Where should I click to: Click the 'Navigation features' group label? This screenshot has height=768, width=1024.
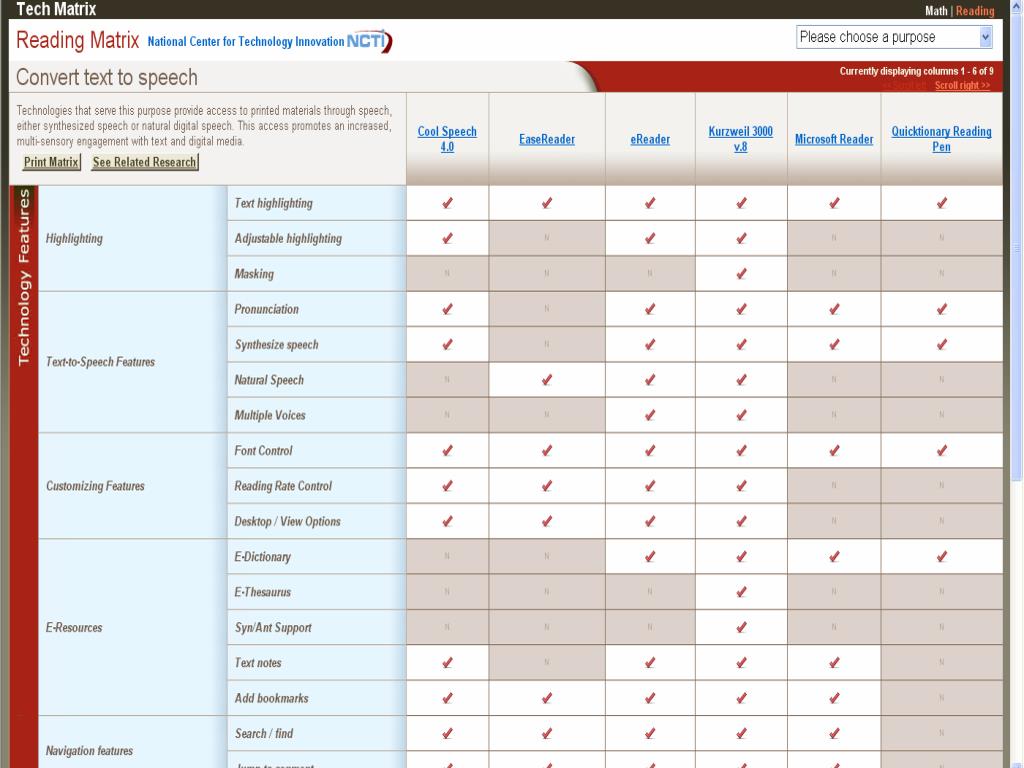(x=89, y=751)
